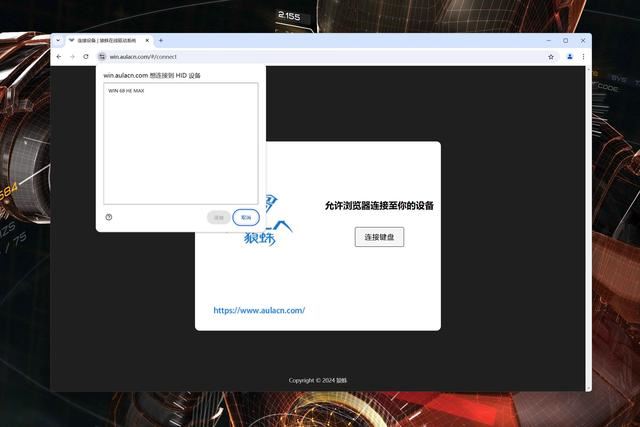Click the 连接键盘 button
The width and height of the screenshot is (640, 427).
coord(379,237)
